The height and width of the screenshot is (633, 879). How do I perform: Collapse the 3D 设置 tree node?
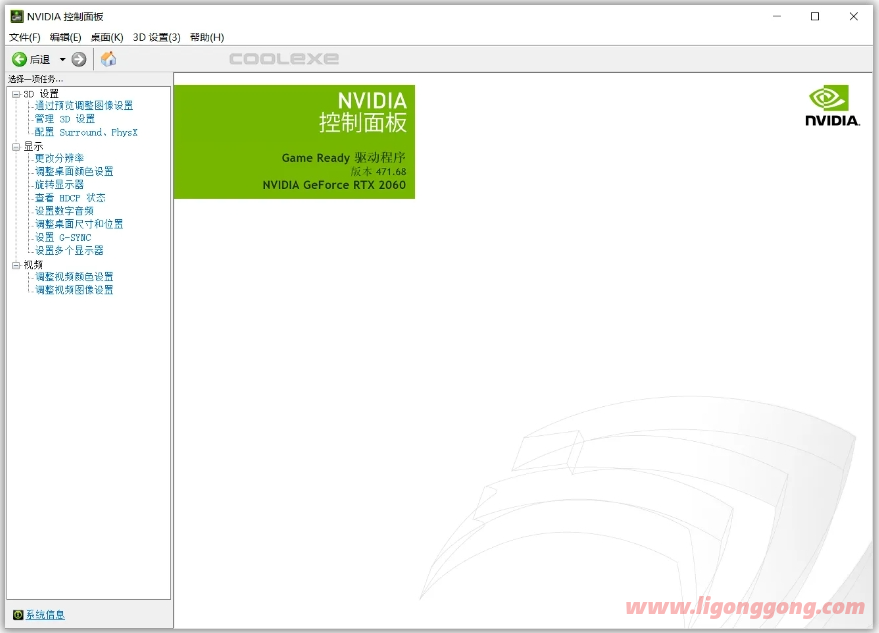(16, 94)
